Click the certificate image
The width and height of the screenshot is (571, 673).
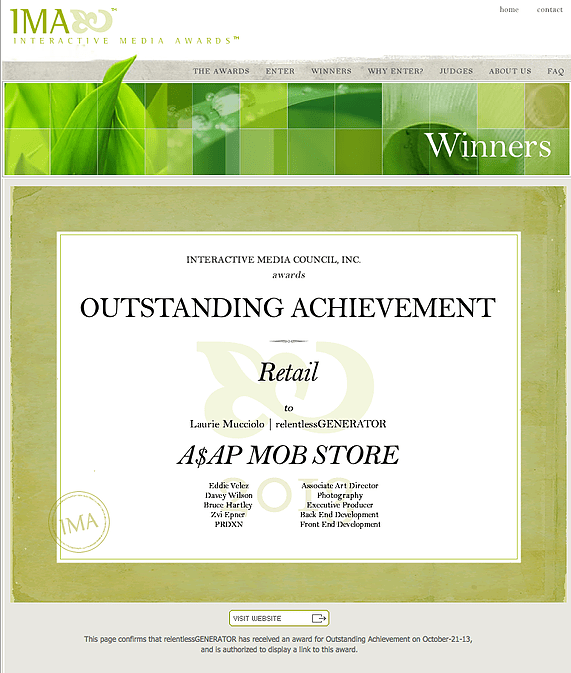point(288,394)
